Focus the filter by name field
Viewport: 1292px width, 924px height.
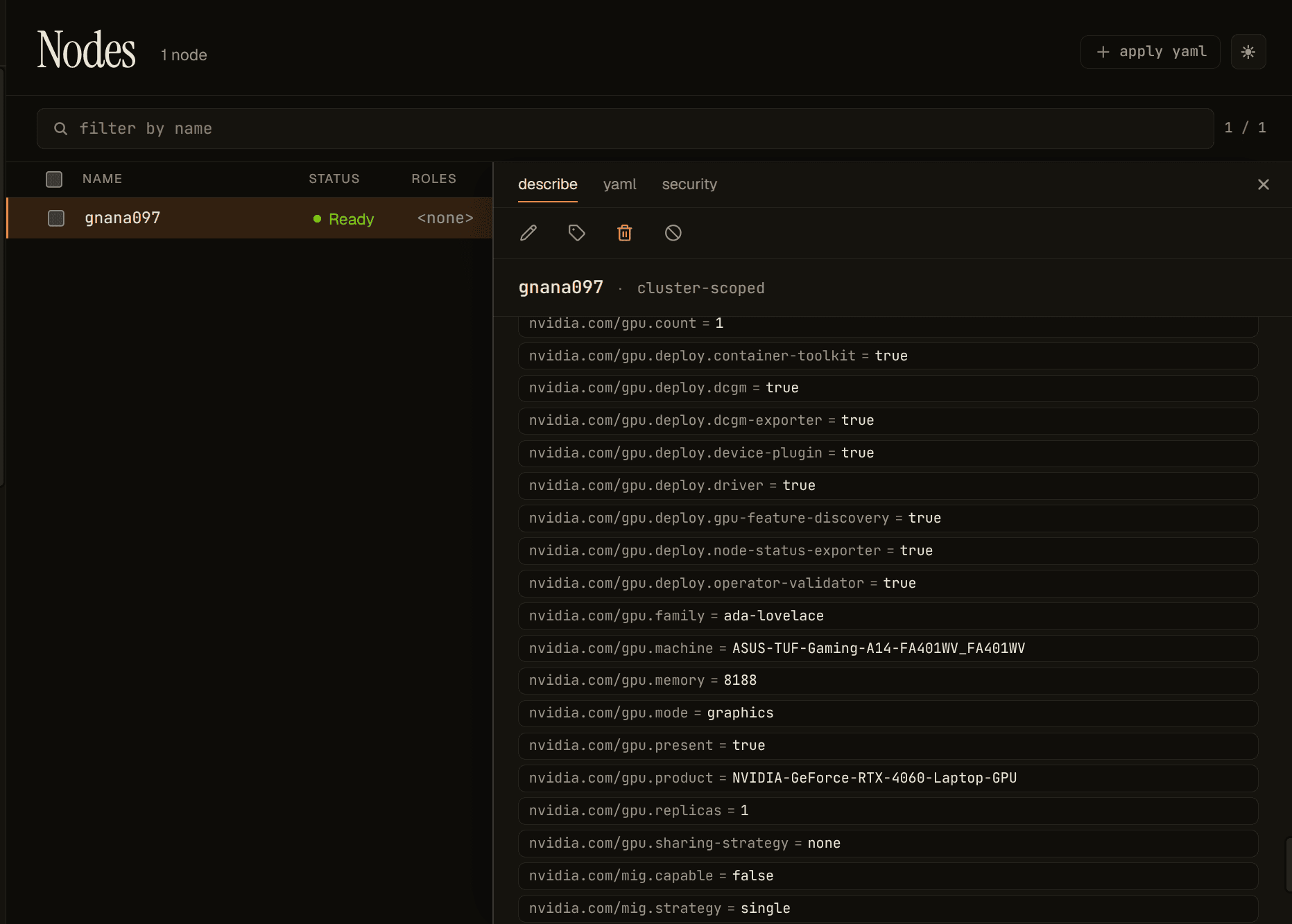(x=626, y=128)
